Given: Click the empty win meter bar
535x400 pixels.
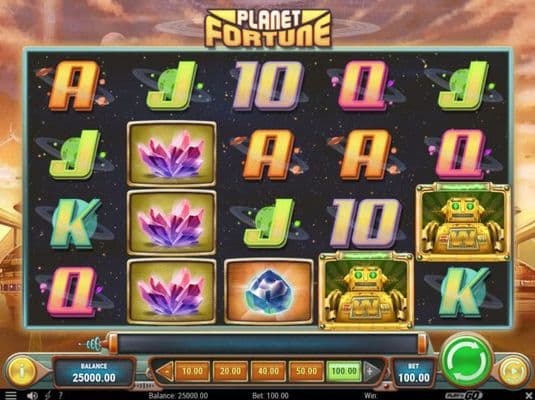Looking at the screenshot, I should point(267,343).
